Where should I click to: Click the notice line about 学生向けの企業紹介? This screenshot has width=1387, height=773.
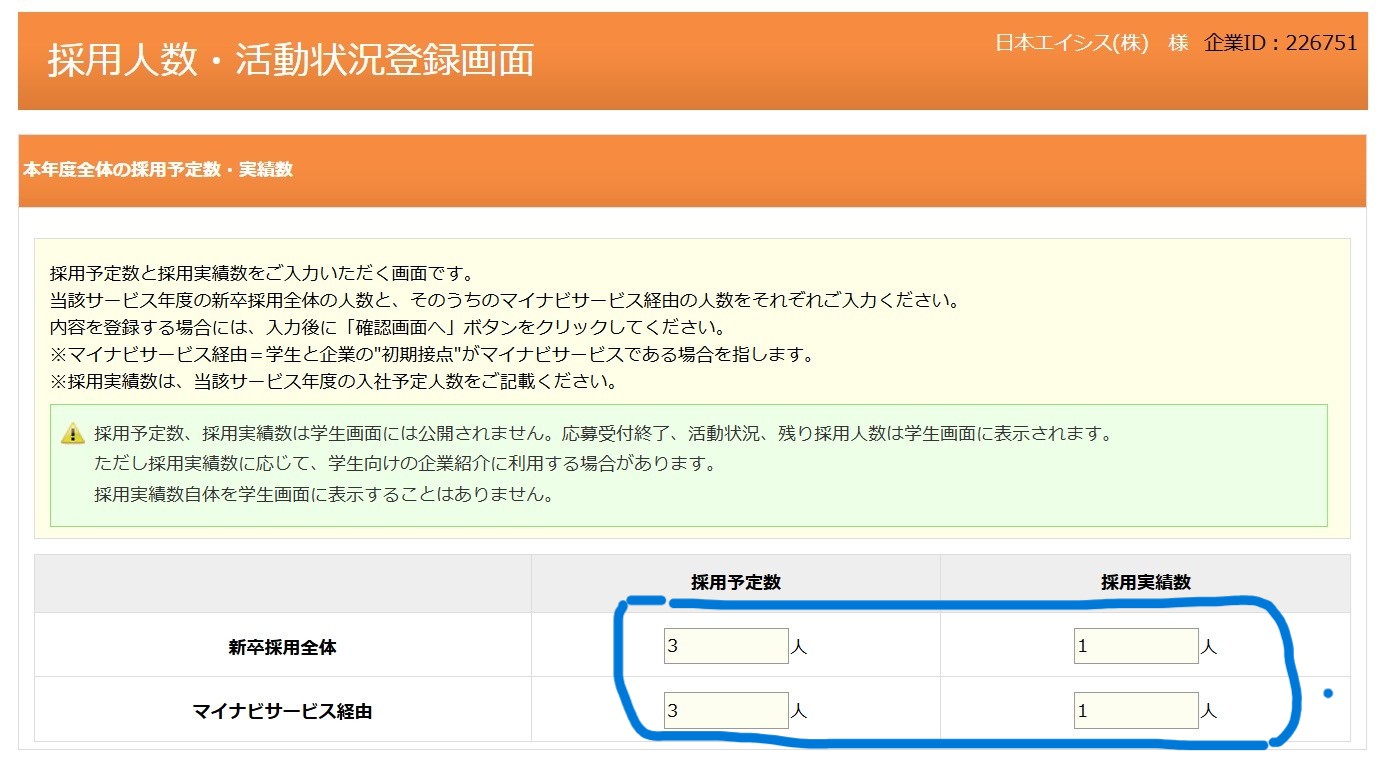405,464
